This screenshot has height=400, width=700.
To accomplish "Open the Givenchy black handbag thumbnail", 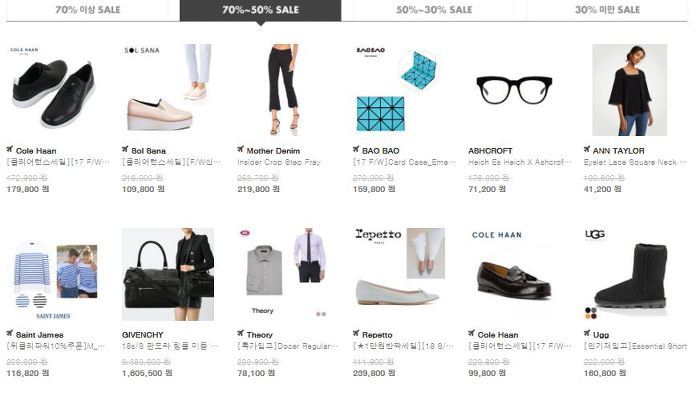I will (168, 274).
